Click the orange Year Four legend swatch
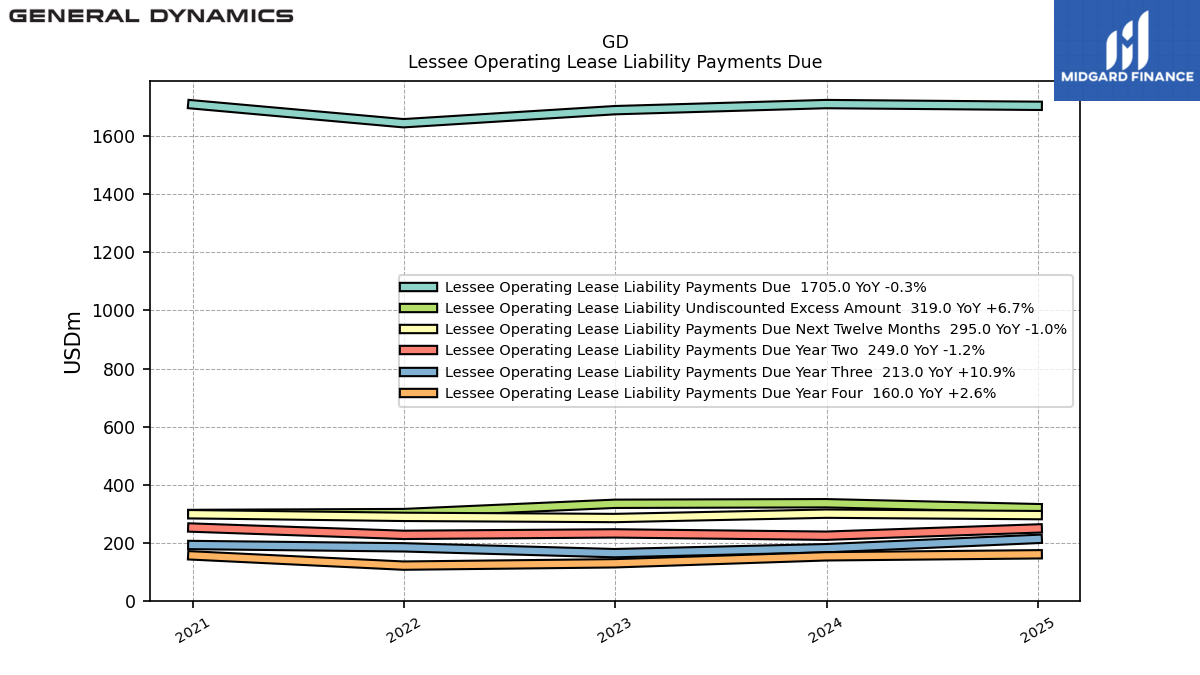Viewport: 1200px width, 675px height. [x=418, y=393]
